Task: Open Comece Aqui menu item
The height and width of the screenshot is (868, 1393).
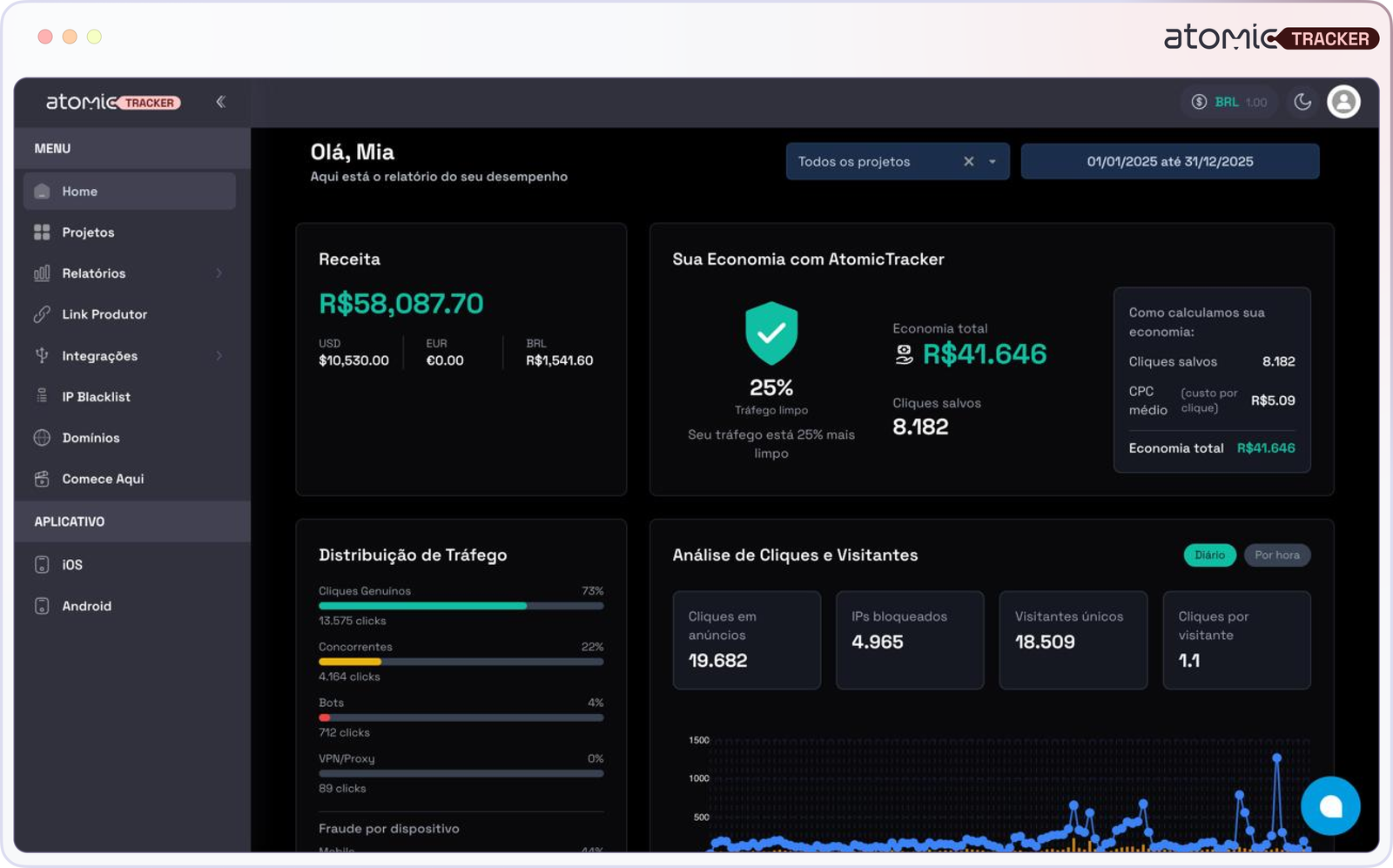Action: pyautogui.click(x=103, y=479)
